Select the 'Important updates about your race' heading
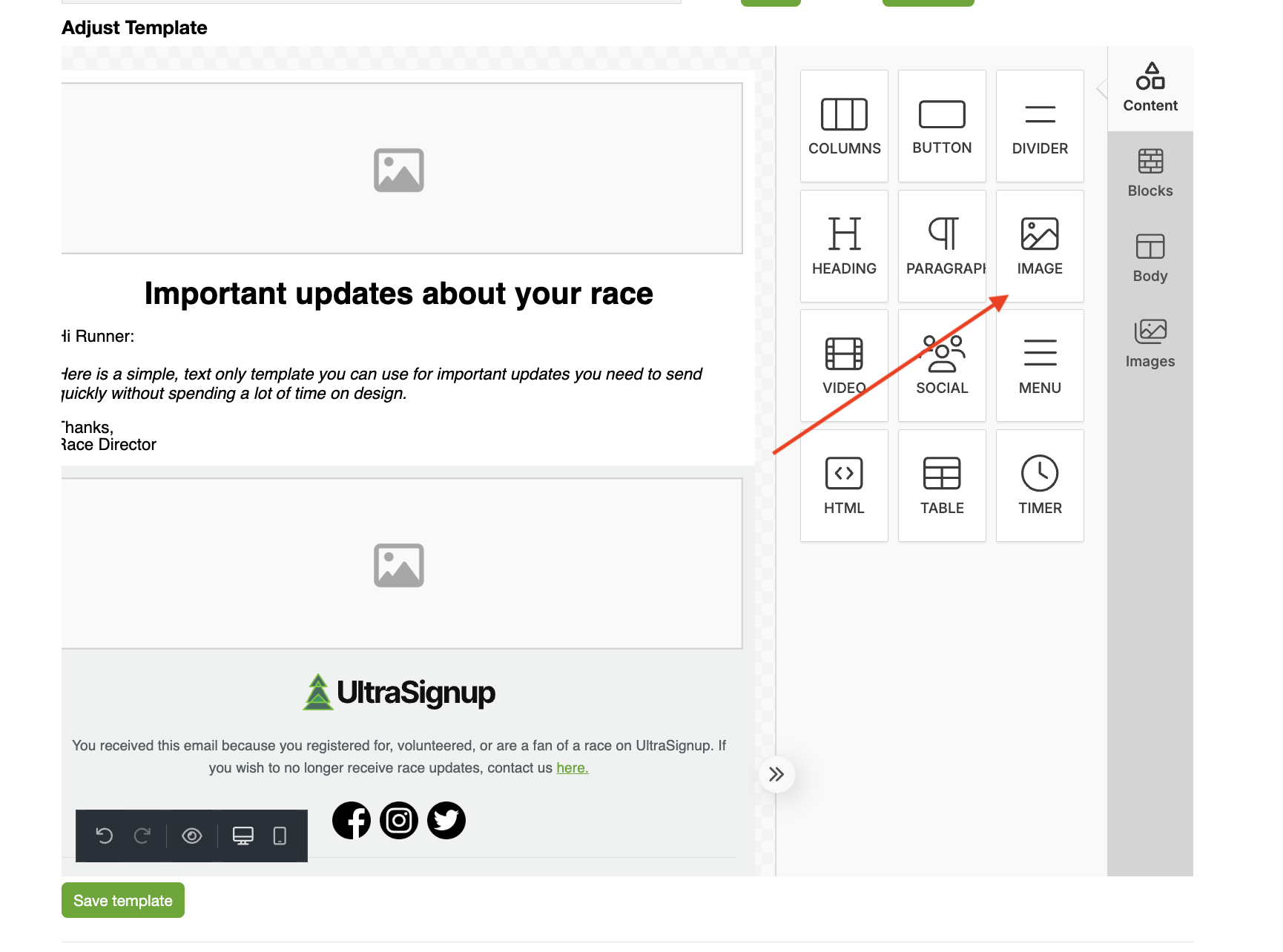Screen dimensions: 1283x952 pos(399,294)
